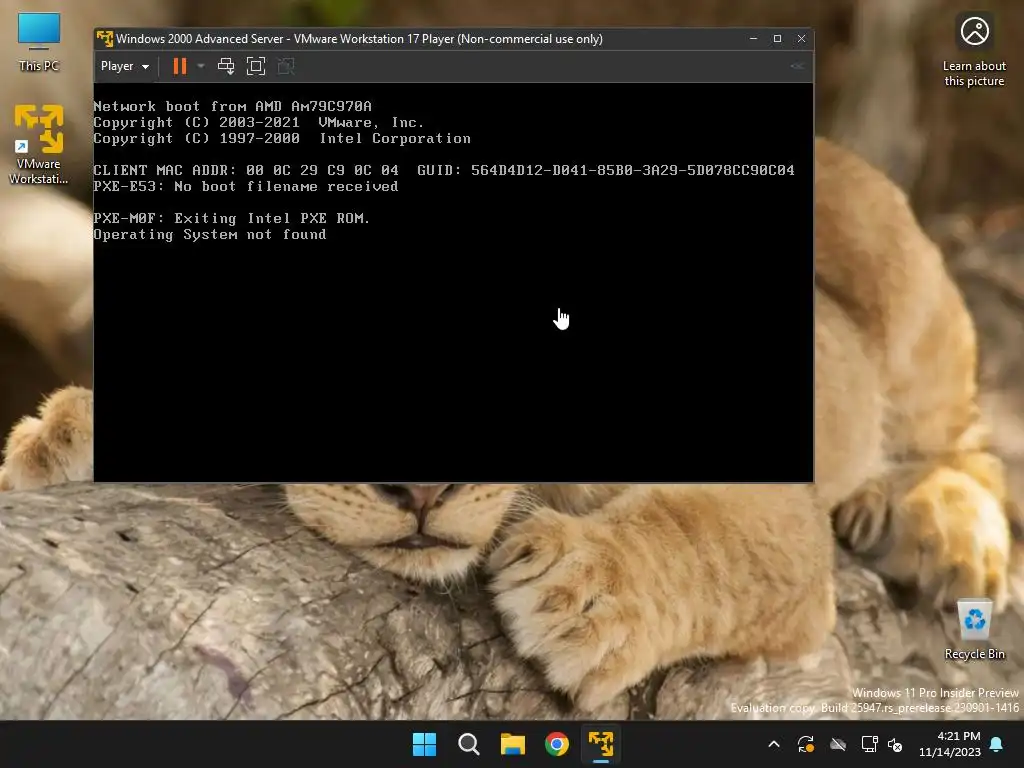Open Learn about this picture icon
The height and width of the screenshot is (768, 1024).
point(974,50)
